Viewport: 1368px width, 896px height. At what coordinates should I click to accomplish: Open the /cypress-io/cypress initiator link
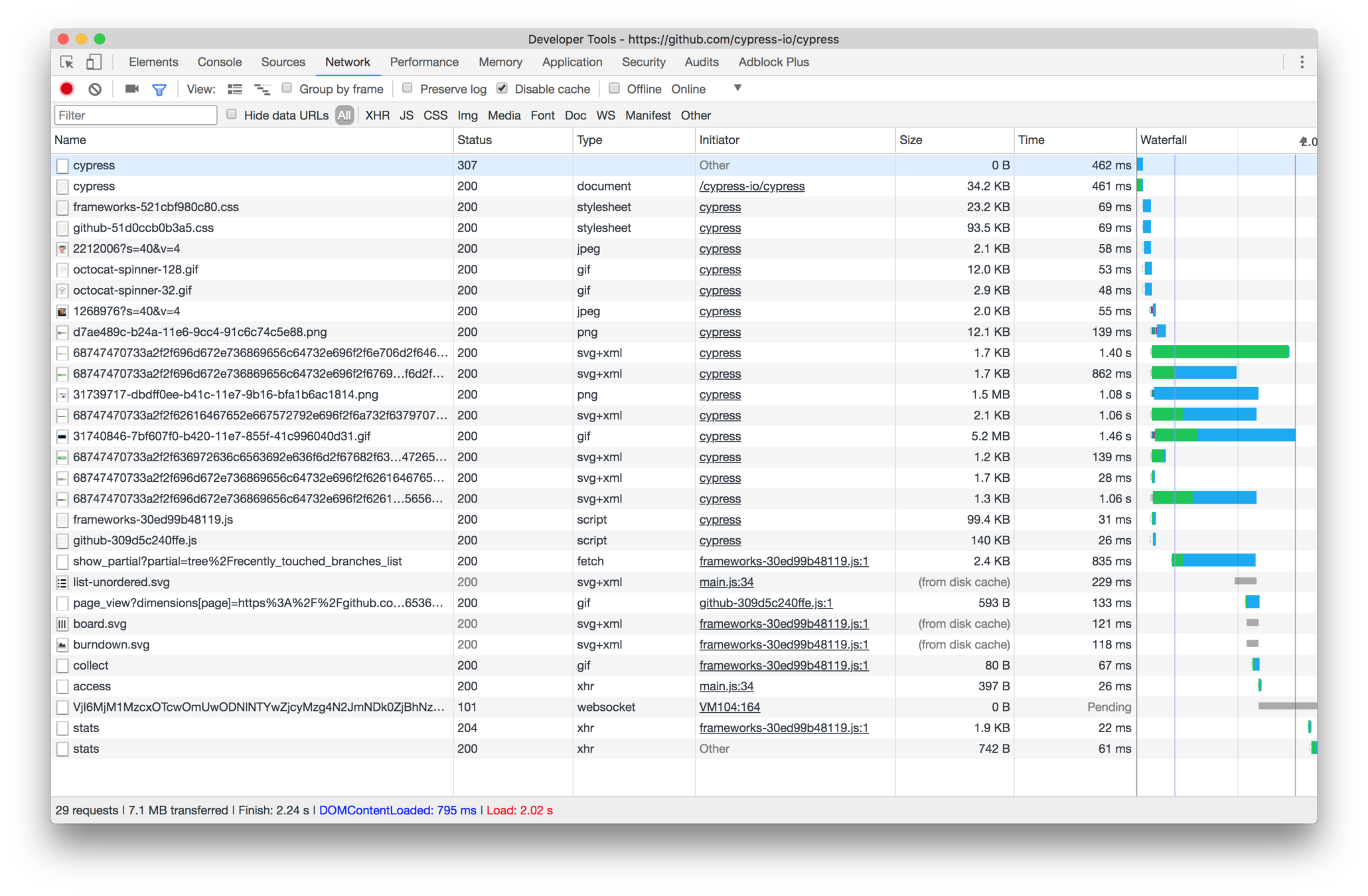[x=751, y=187]
